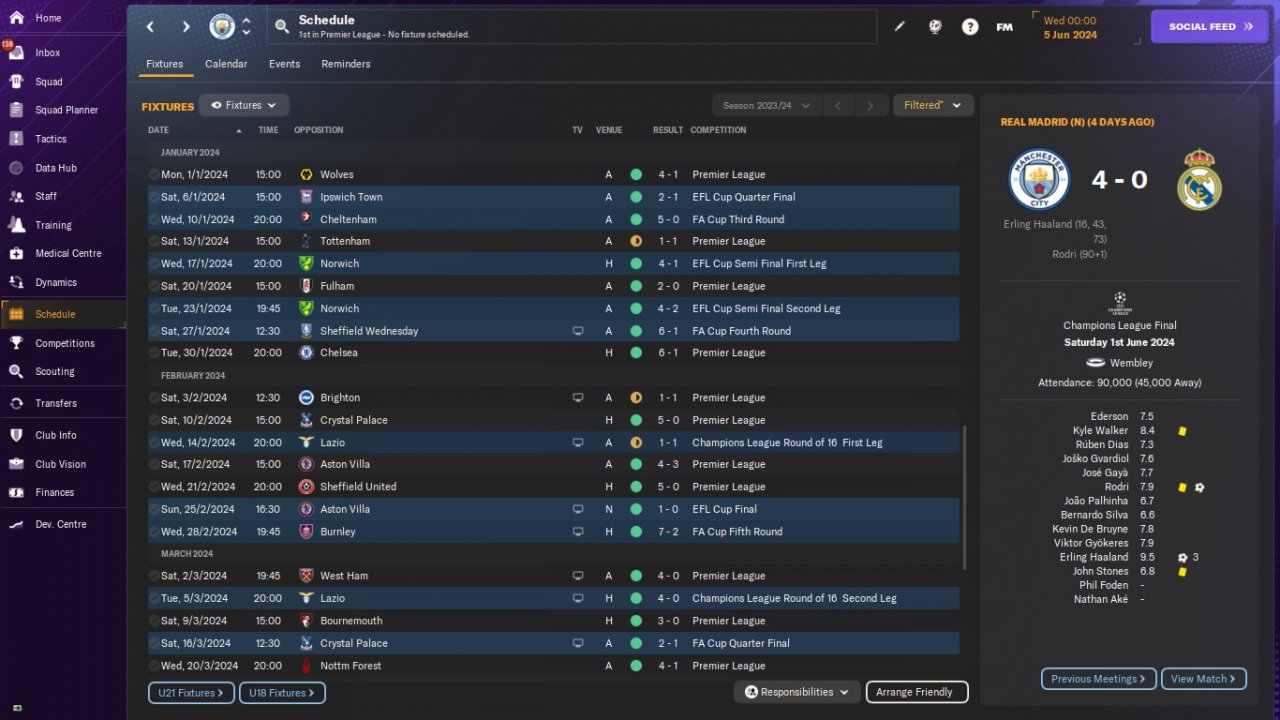Click the Dynamics icon in sidebar
This screenshot has height=720, width=1280.
[16, 283]
